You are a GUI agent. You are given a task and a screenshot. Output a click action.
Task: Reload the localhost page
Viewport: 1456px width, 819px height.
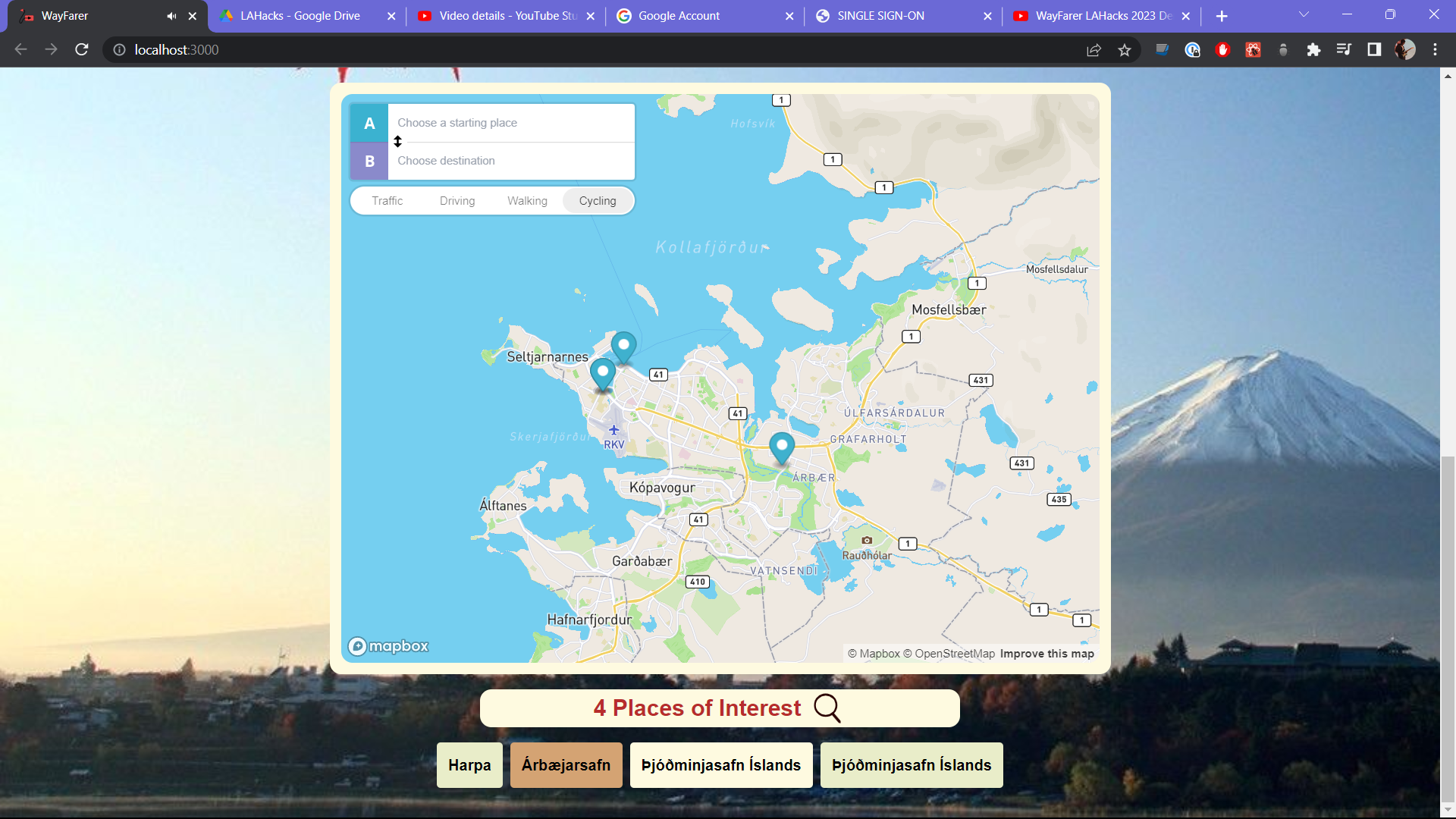pyautogui.click(x=82, y=50)
